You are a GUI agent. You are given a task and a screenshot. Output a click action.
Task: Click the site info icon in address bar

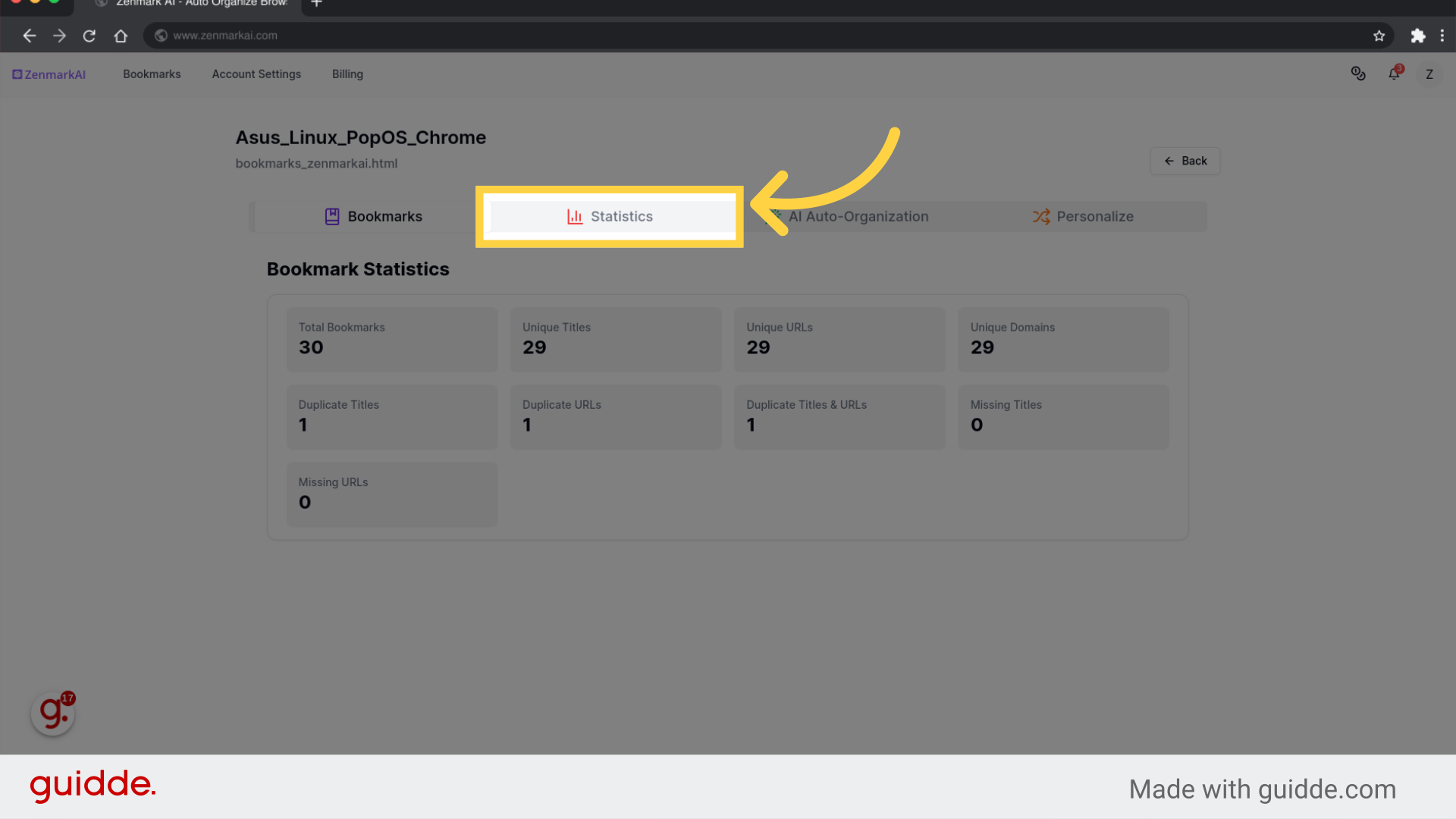(x=161, y=36)
